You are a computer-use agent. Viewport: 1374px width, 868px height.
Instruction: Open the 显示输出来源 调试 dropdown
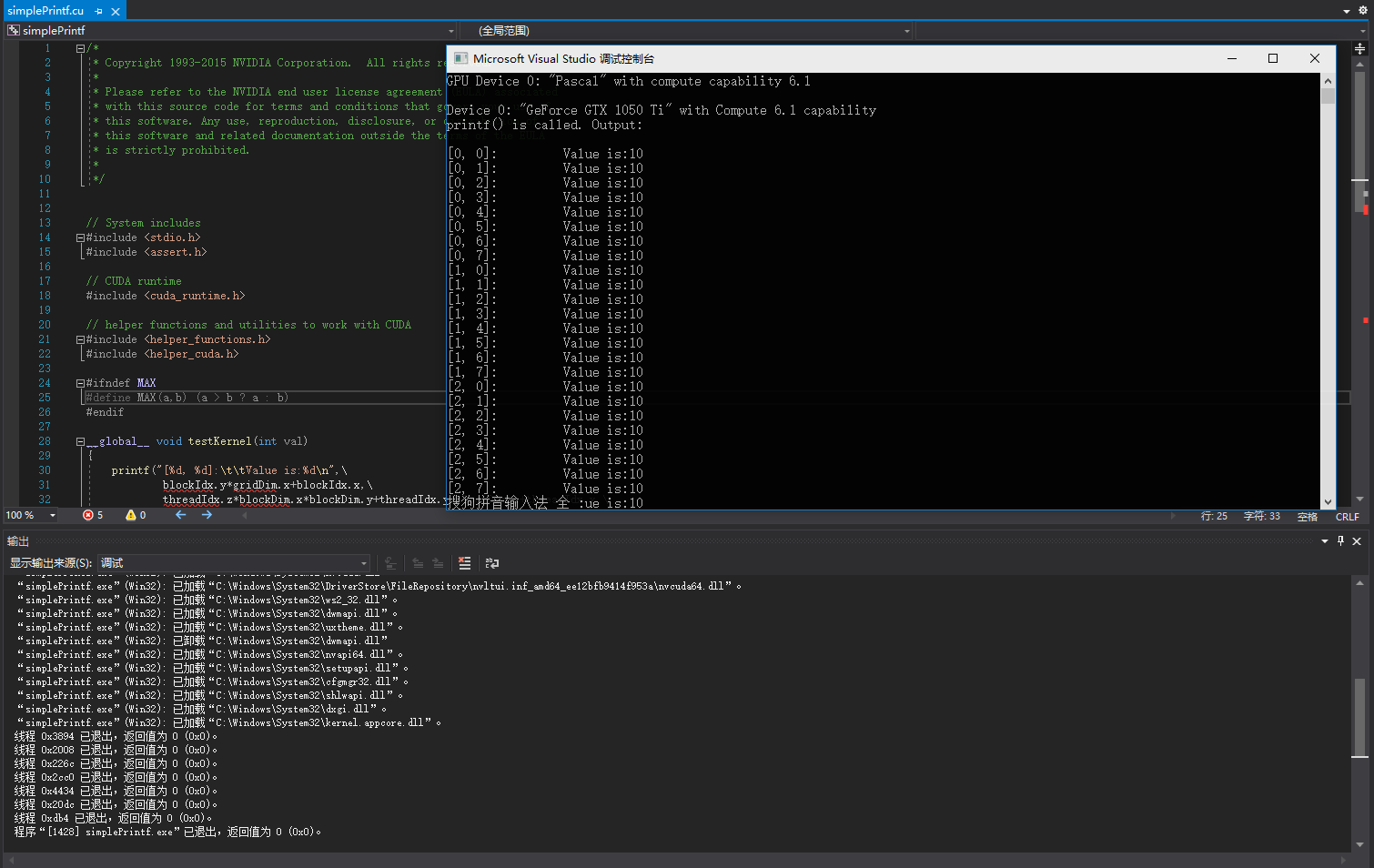point(234,563)
